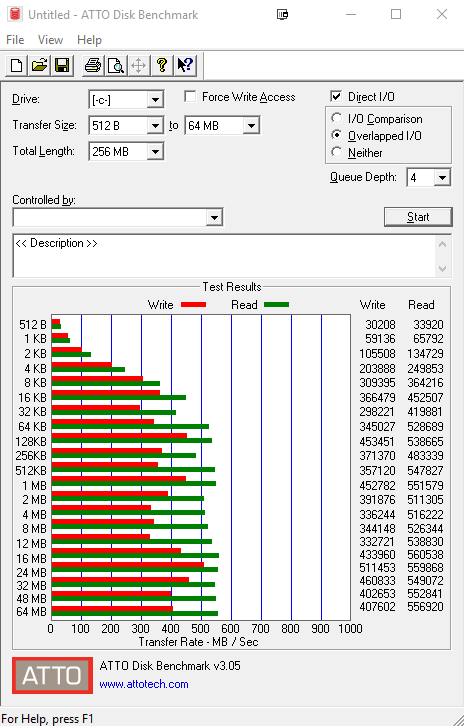Screen dimensions: 464x726
Task: Open the File menu
Action: pos(15,40)
